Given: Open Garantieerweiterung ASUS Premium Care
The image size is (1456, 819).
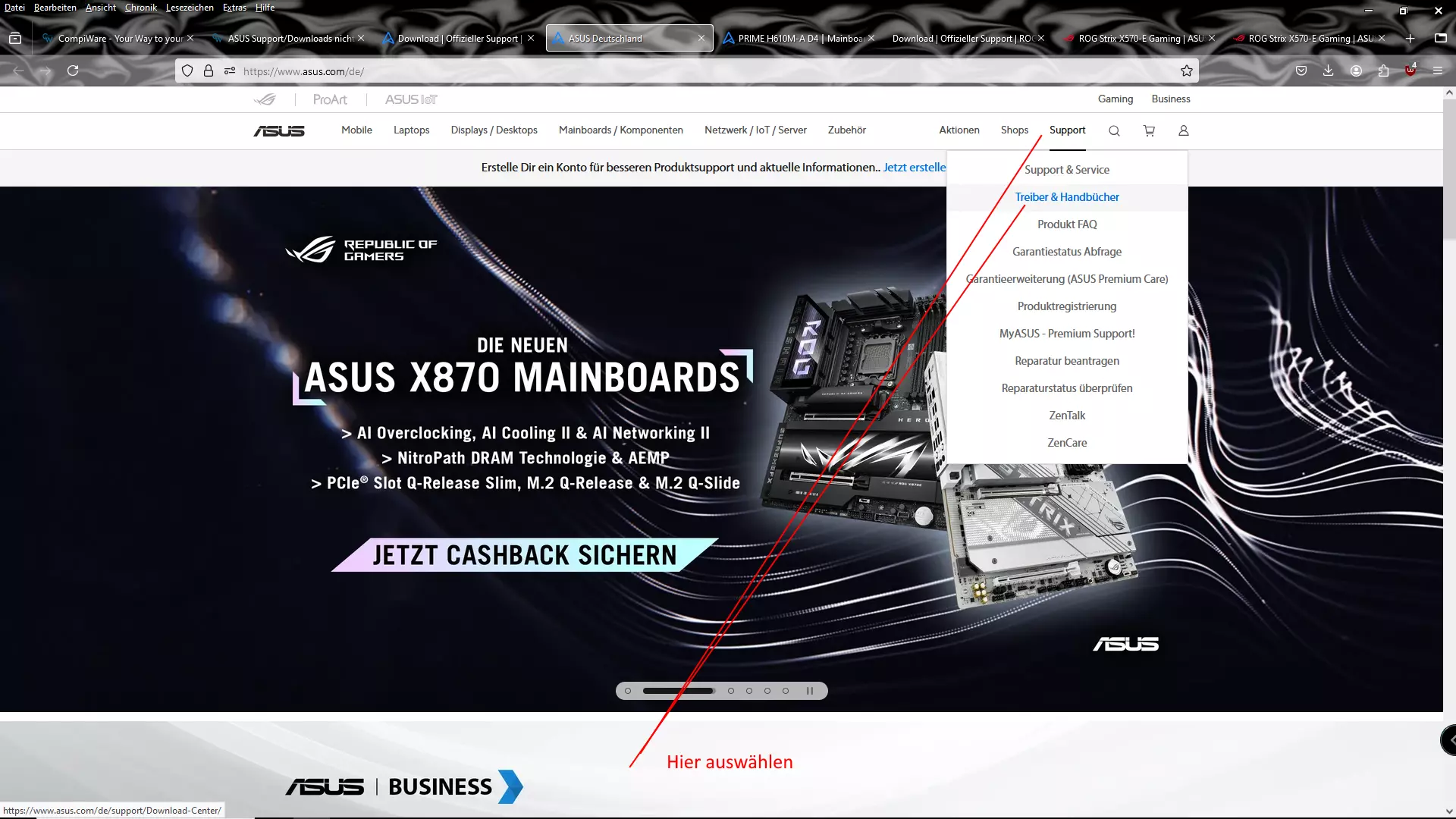Looking at the screenshot, I should pos(1067,279).
